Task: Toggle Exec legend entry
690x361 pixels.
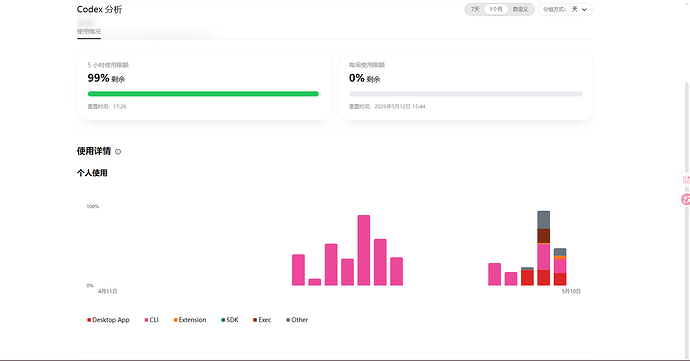Action: 262,320
